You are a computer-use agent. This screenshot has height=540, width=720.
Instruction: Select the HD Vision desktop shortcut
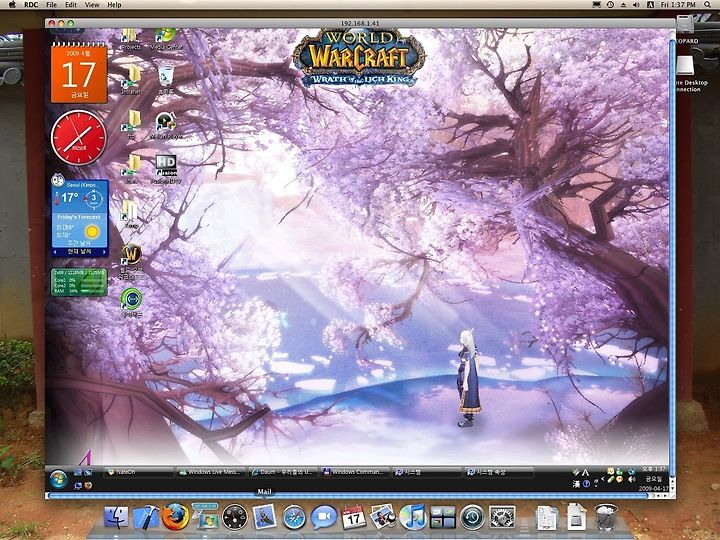point(166,169)
